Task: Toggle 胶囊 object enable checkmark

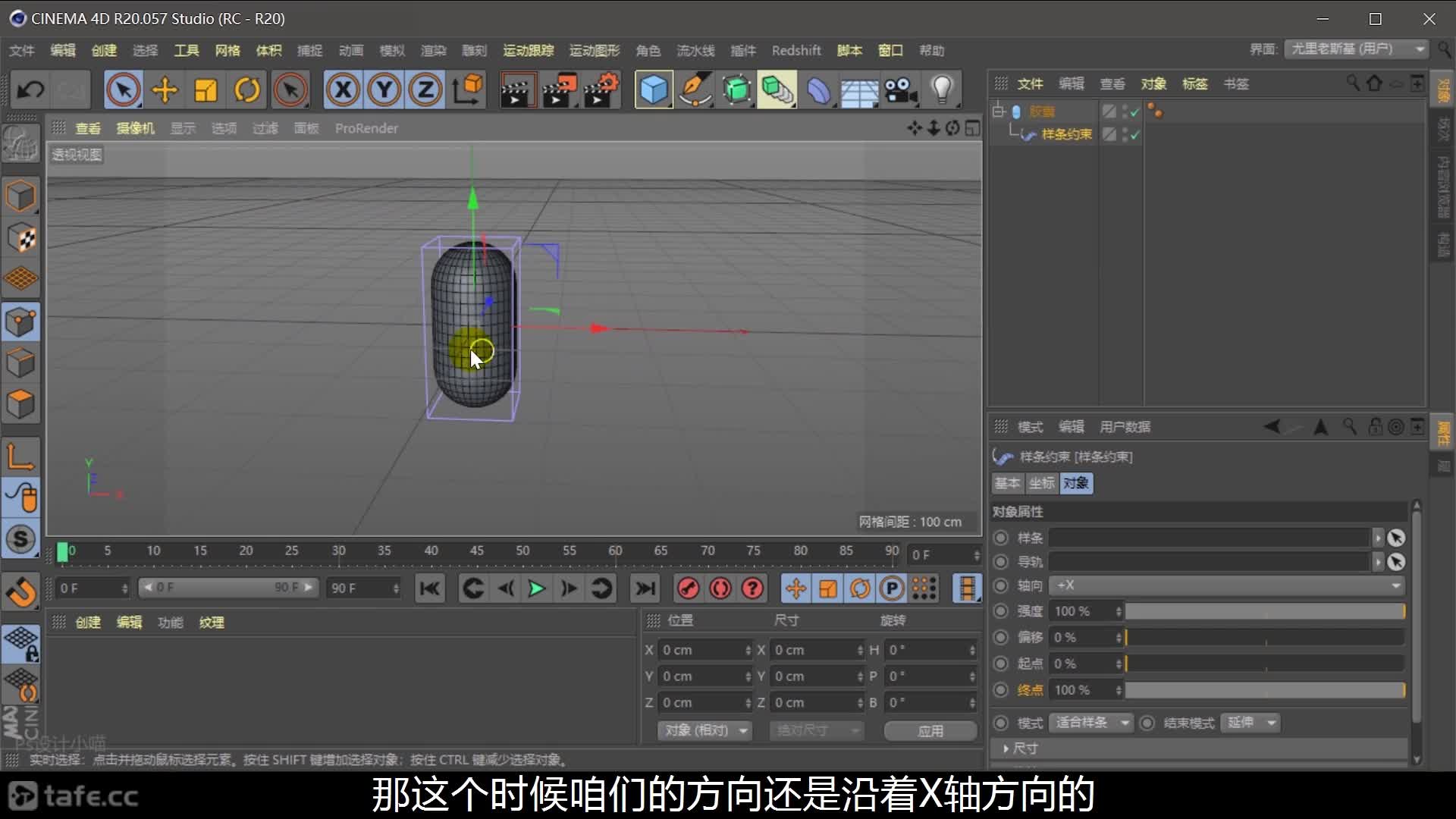Action: (1134, 111)
